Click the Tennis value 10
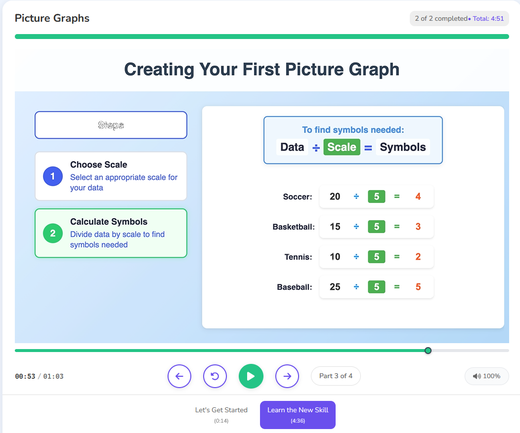The image size is (520, 433). point(335,257)
